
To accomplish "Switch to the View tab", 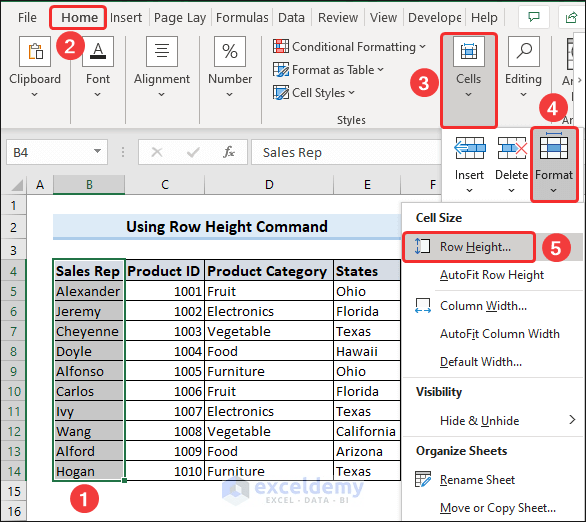I will [383, 18].
